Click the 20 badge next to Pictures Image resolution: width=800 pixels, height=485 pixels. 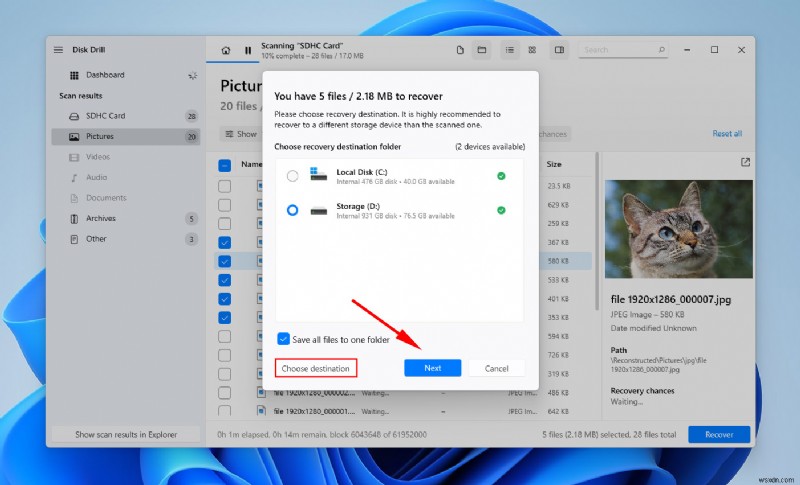coord(191,137)
